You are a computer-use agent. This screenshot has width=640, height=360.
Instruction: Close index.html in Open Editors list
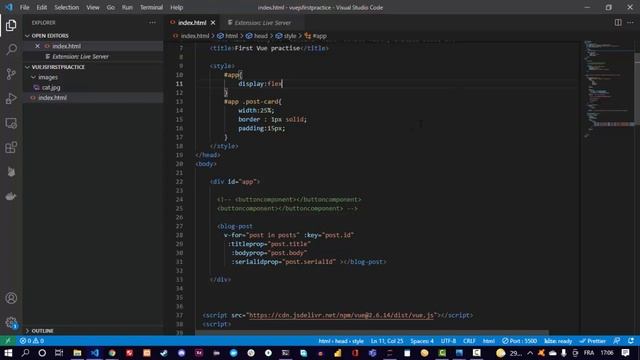(38, 46)
